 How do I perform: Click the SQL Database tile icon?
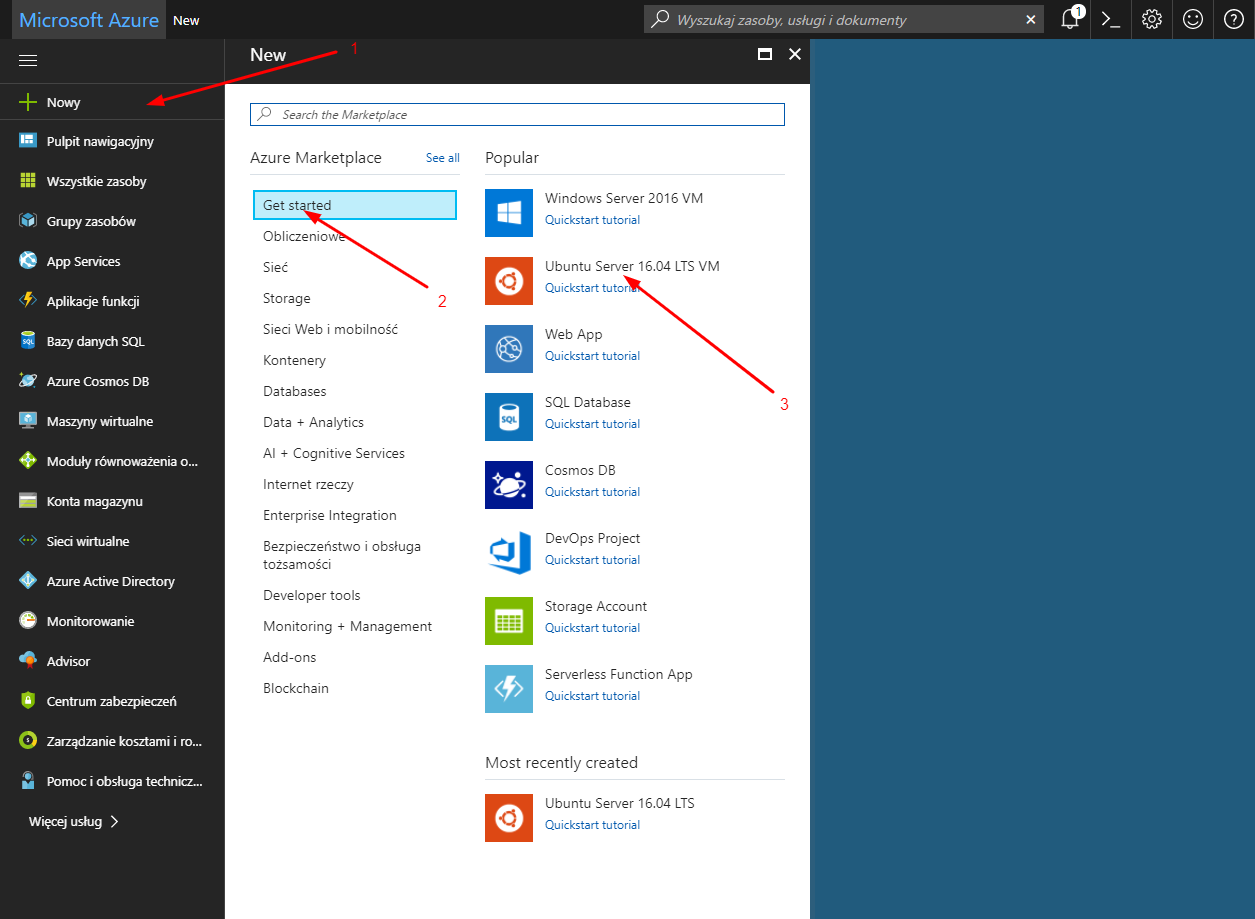click(509, 417)
